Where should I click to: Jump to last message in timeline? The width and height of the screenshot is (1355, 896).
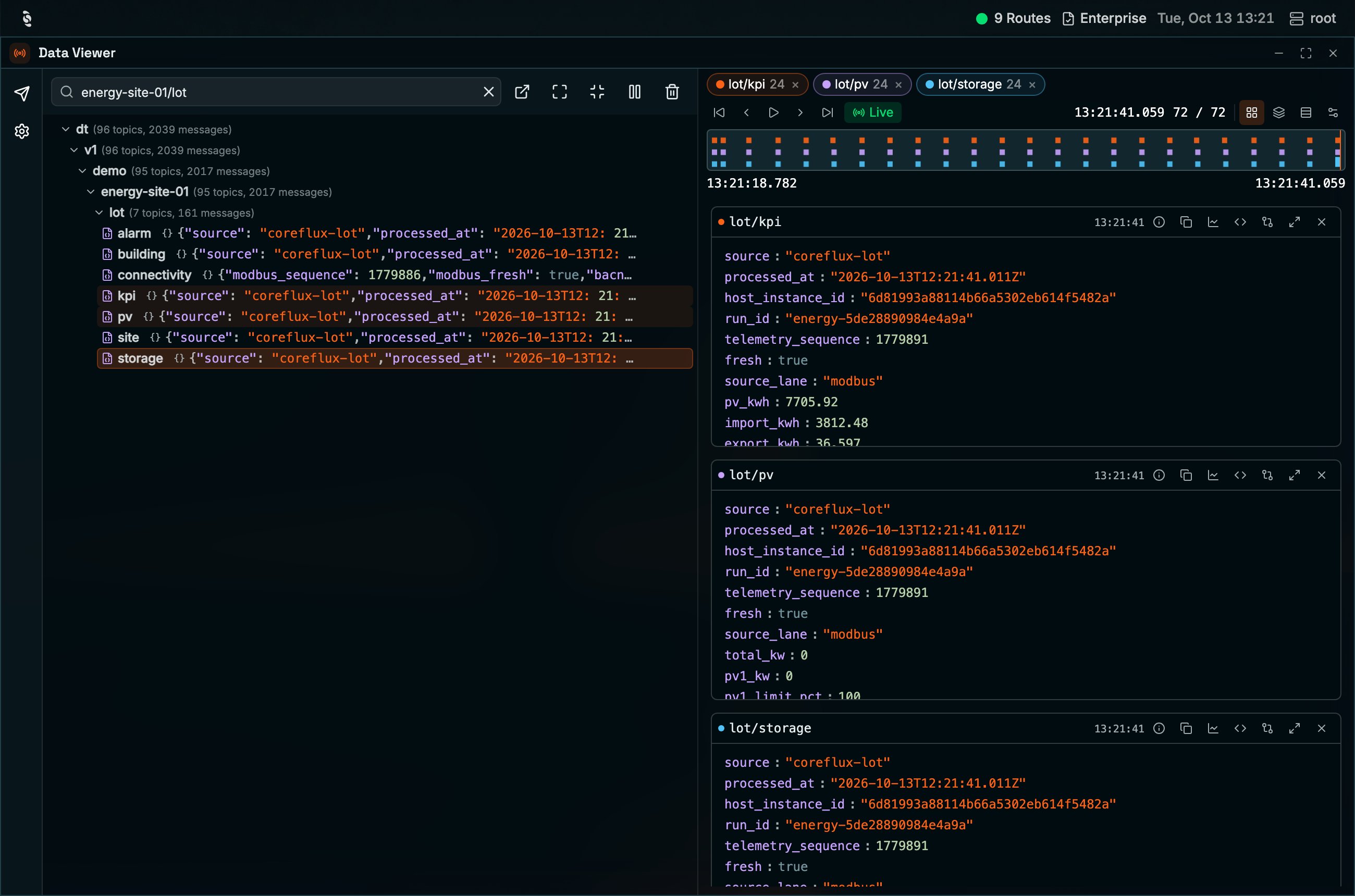(x=827, y=113)
